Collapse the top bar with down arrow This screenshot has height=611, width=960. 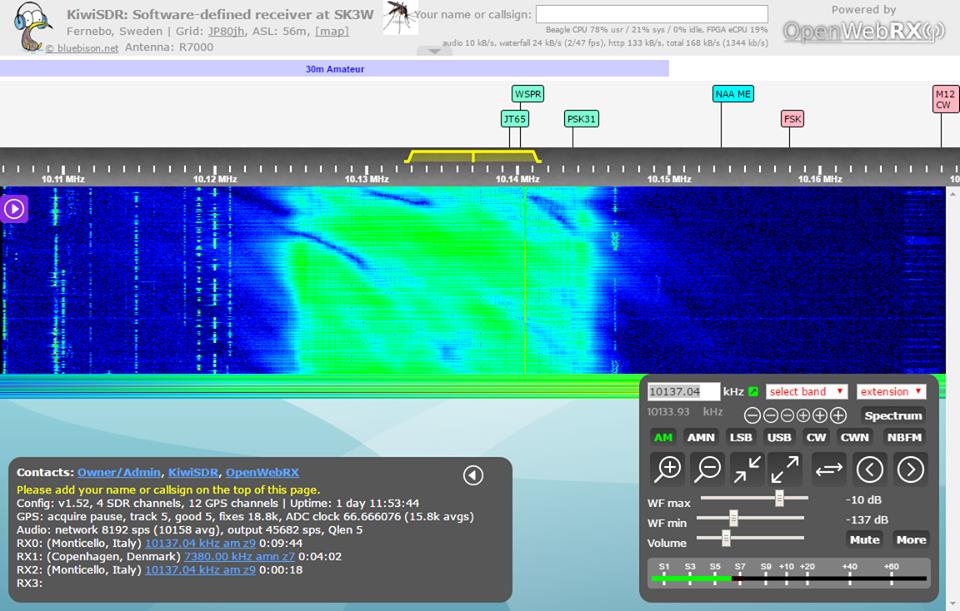434,52
